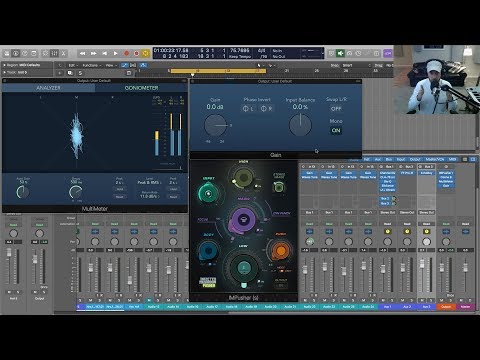480x360 pixels.
Task: Open the Functions menu in Tracks area
Action: tap(91, 65)
